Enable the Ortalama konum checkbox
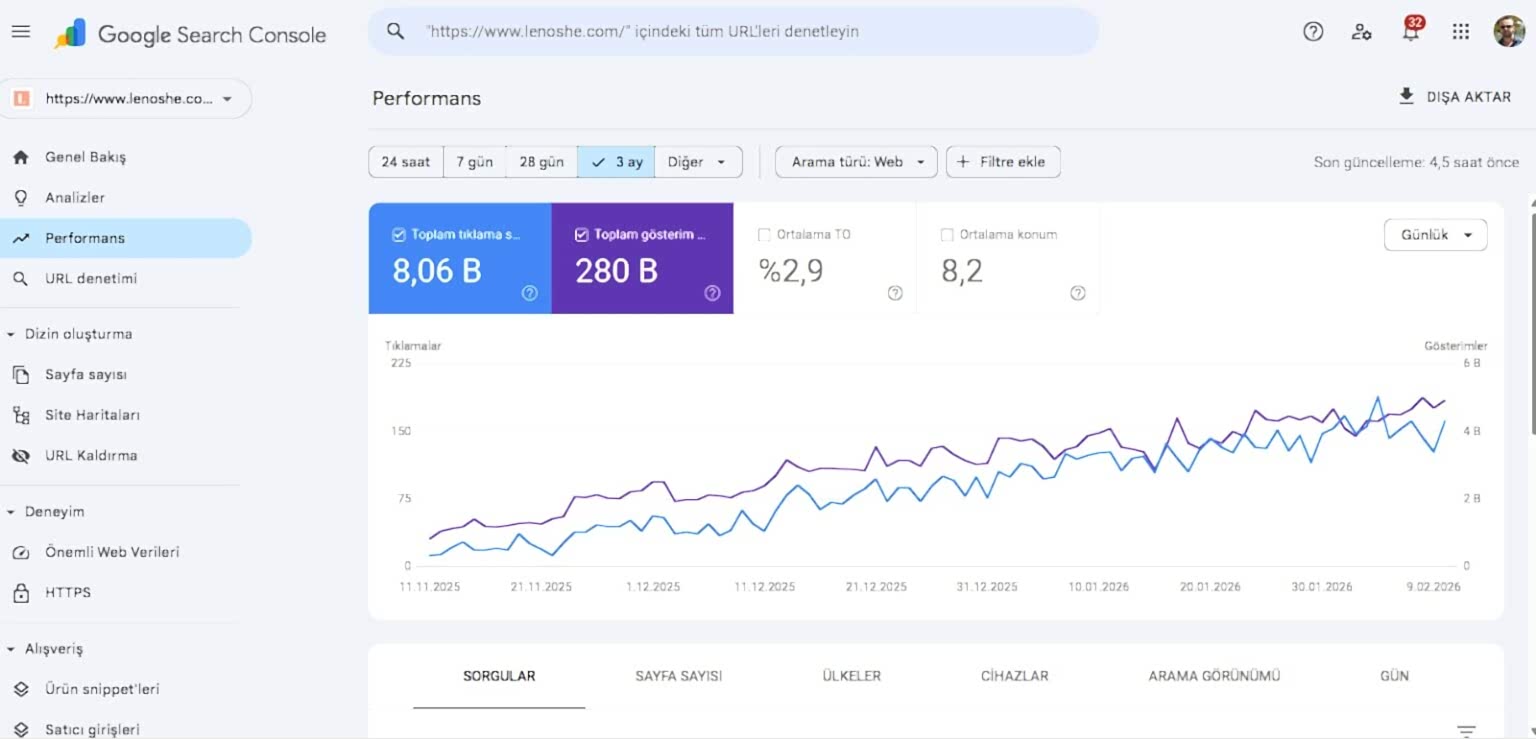The height and width of the screenshot is (739, 1536). point(947,235)
